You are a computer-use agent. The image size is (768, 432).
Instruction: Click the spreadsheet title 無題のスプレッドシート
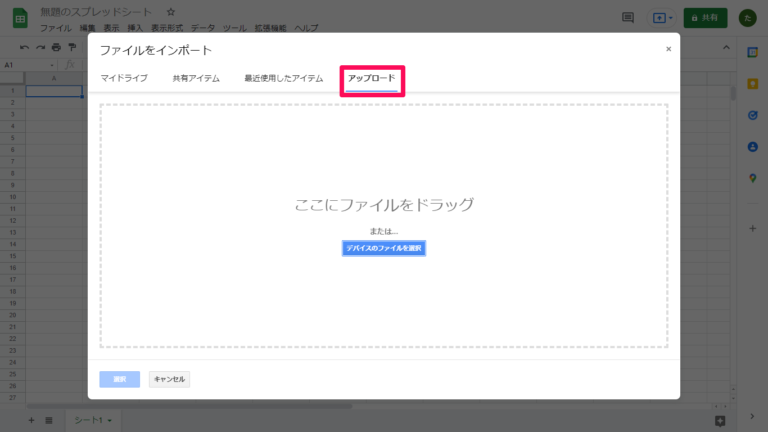pos(96,12)
